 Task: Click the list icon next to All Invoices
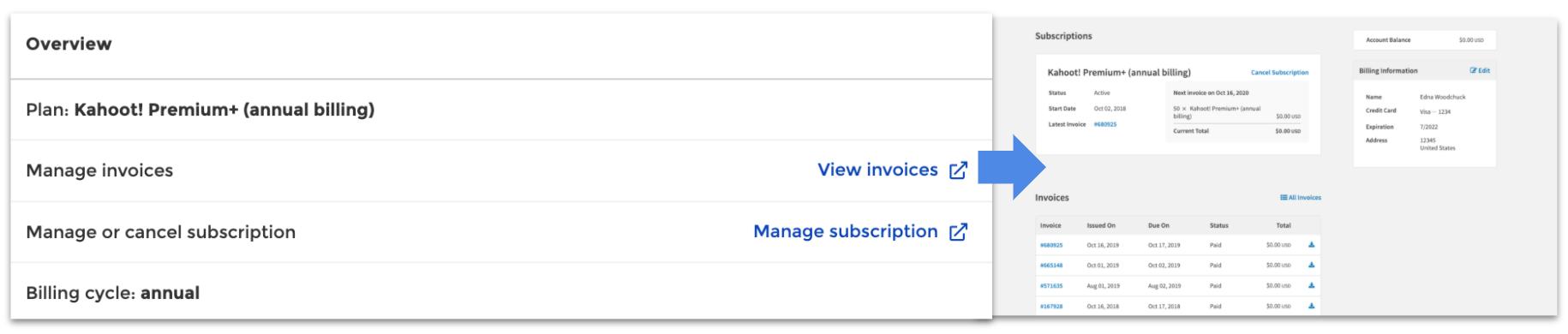tap(1284, 198)
